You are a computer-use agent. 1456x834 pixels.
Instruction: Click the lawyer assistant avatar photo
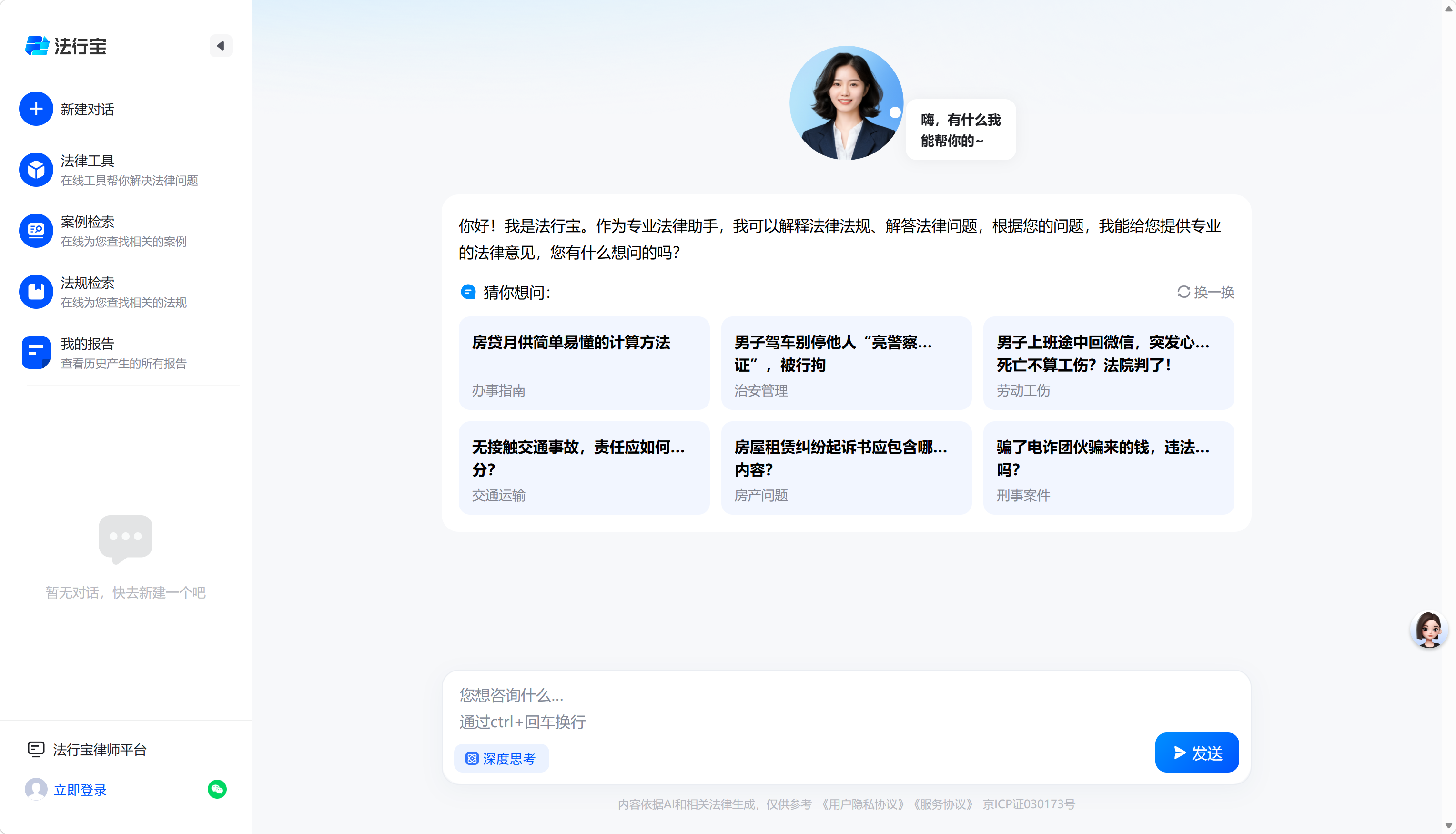pos(846,103)
